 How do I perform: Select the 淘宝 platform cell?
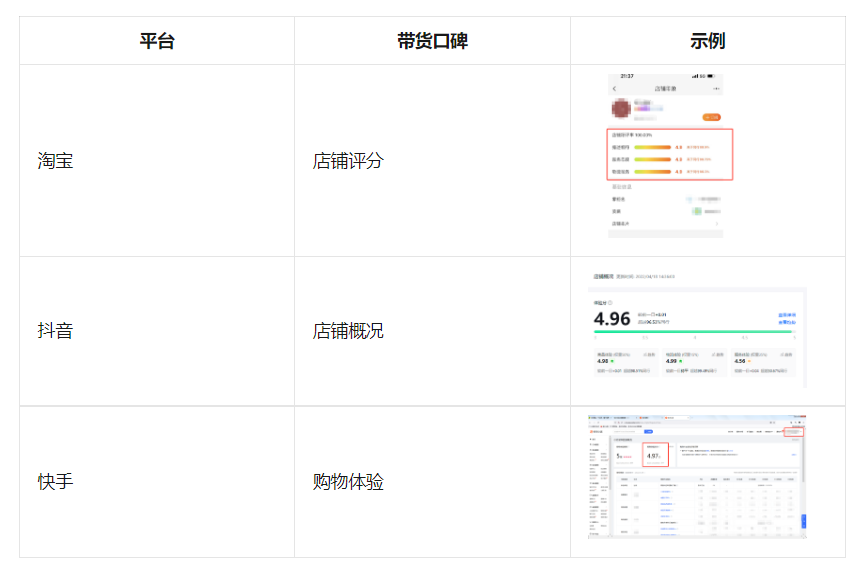tap(157, 161)
